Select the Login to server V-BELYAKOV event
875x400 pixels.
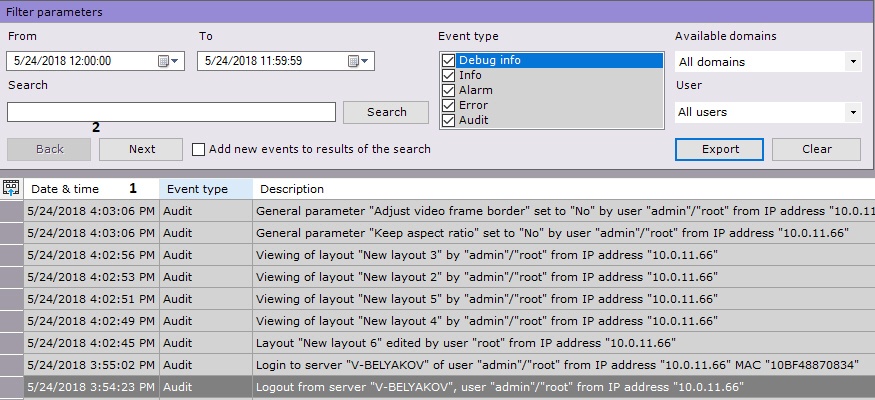tap(500, 367)
